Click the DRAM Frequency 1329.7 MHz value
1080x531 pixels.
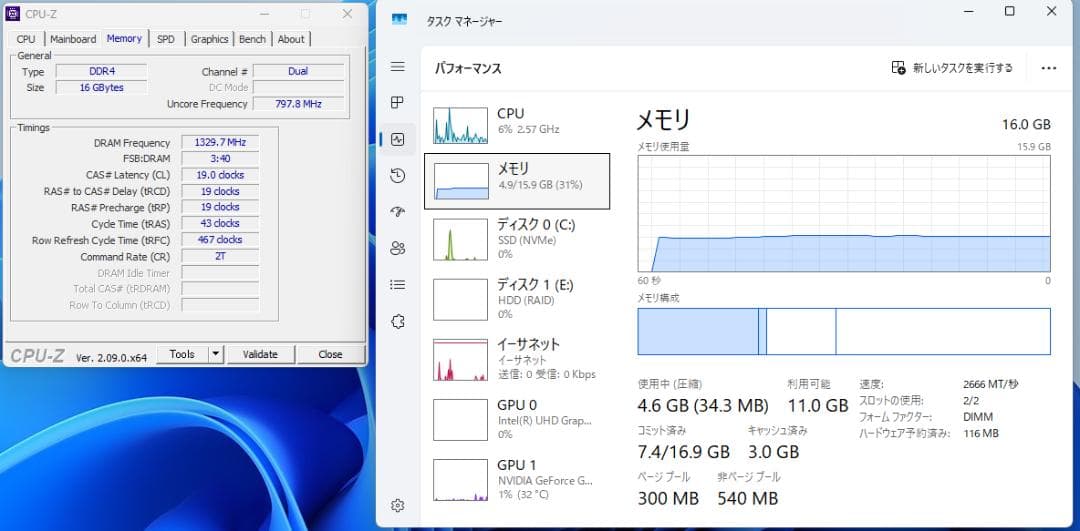tap(220, 143)
